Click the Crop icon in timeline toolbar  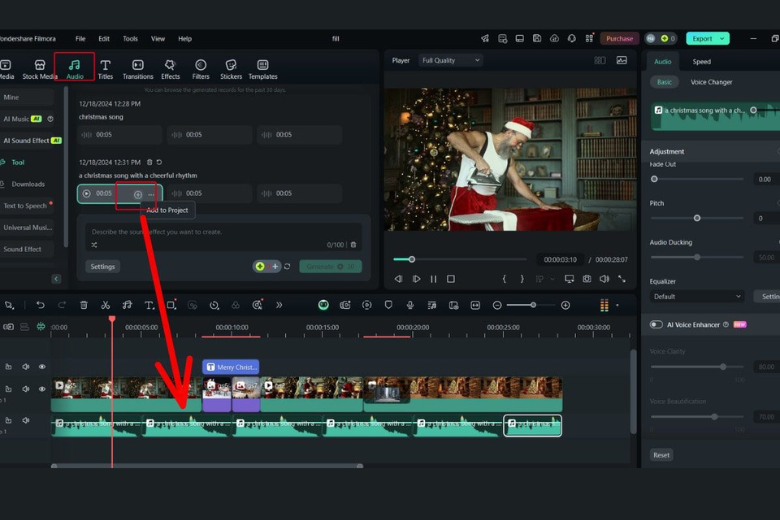(x=171, y=305)
